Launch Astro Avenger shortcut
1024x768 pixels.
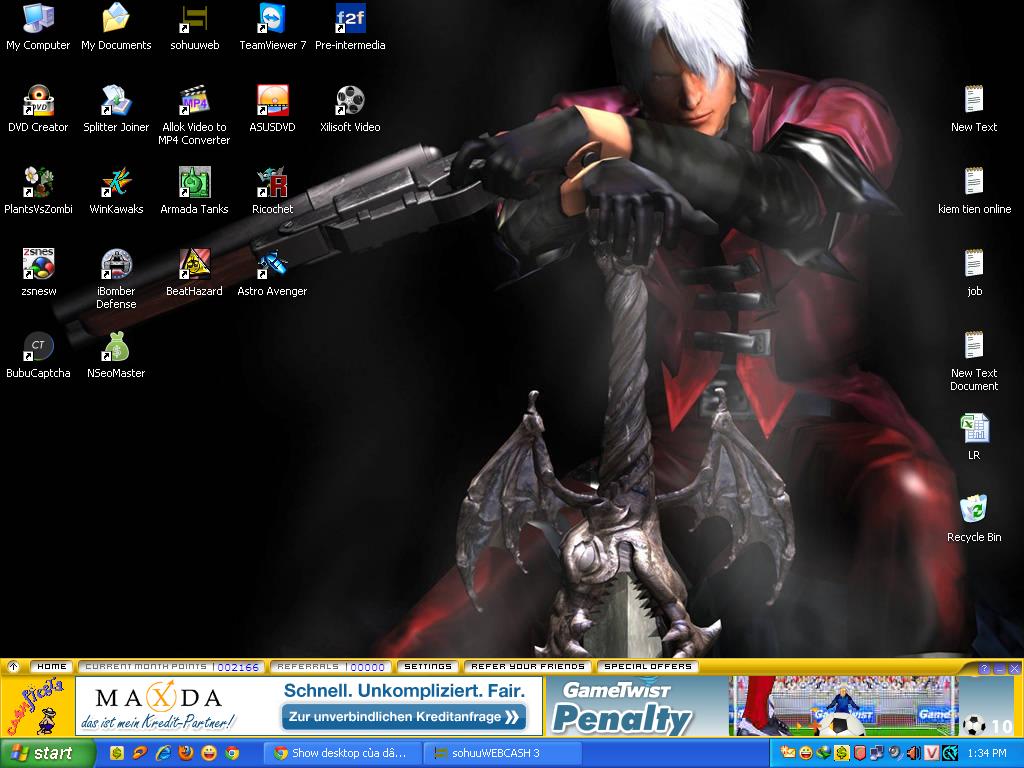[x=272, y=272]
